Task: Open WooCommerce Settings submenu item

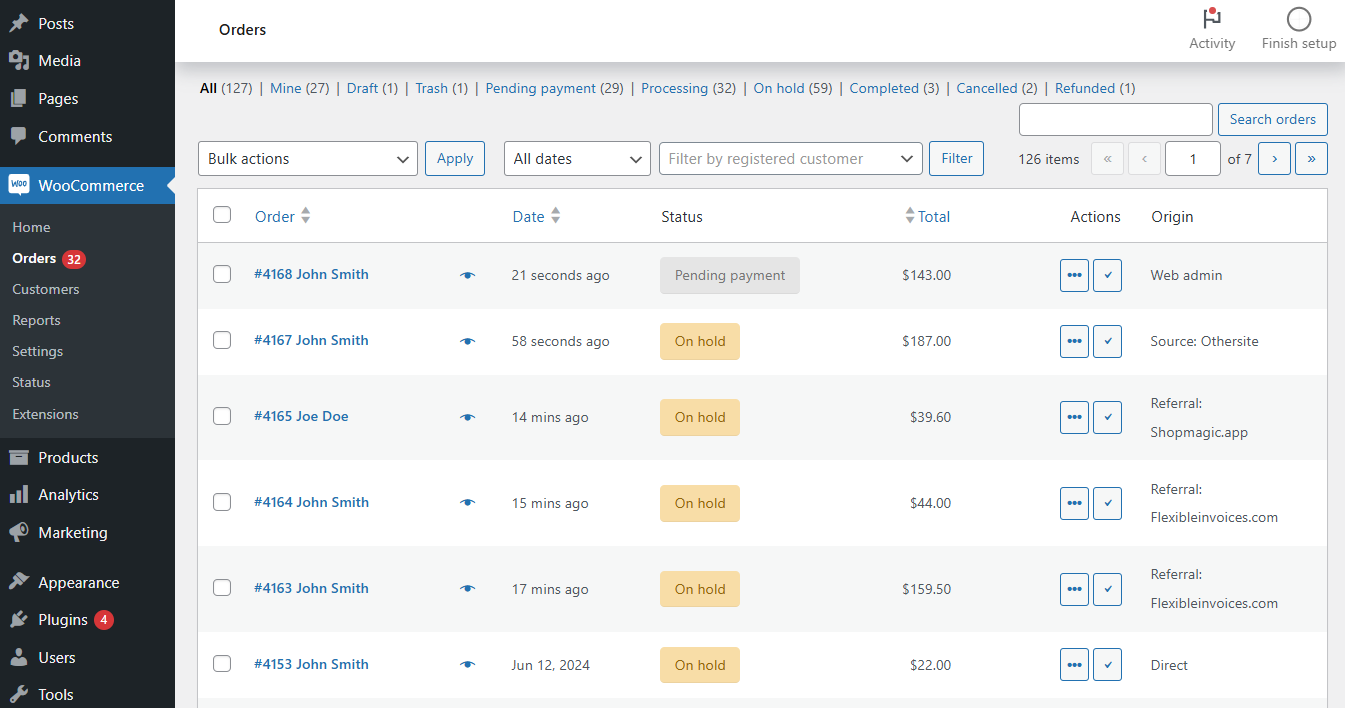Action: [x=37, y=351]
